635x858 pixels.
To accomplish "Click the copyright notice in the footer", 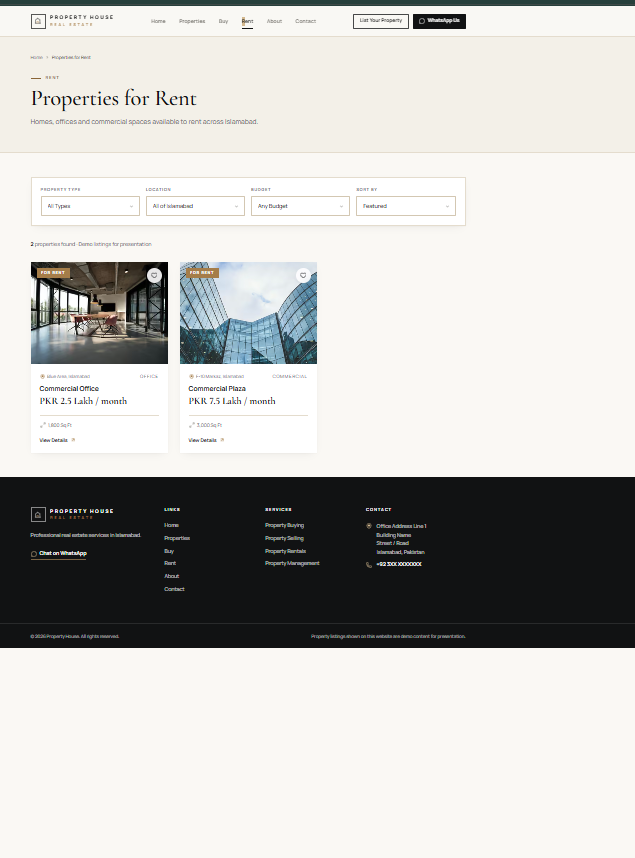I will (75, 636).
